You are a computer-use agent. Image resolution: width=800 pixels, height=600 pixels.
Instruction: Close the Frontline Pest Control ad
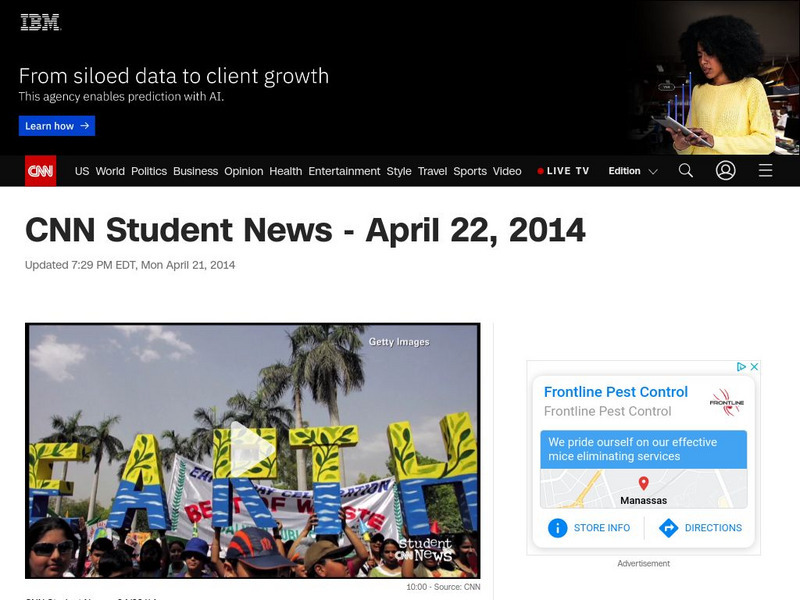[x=754, y=366]
